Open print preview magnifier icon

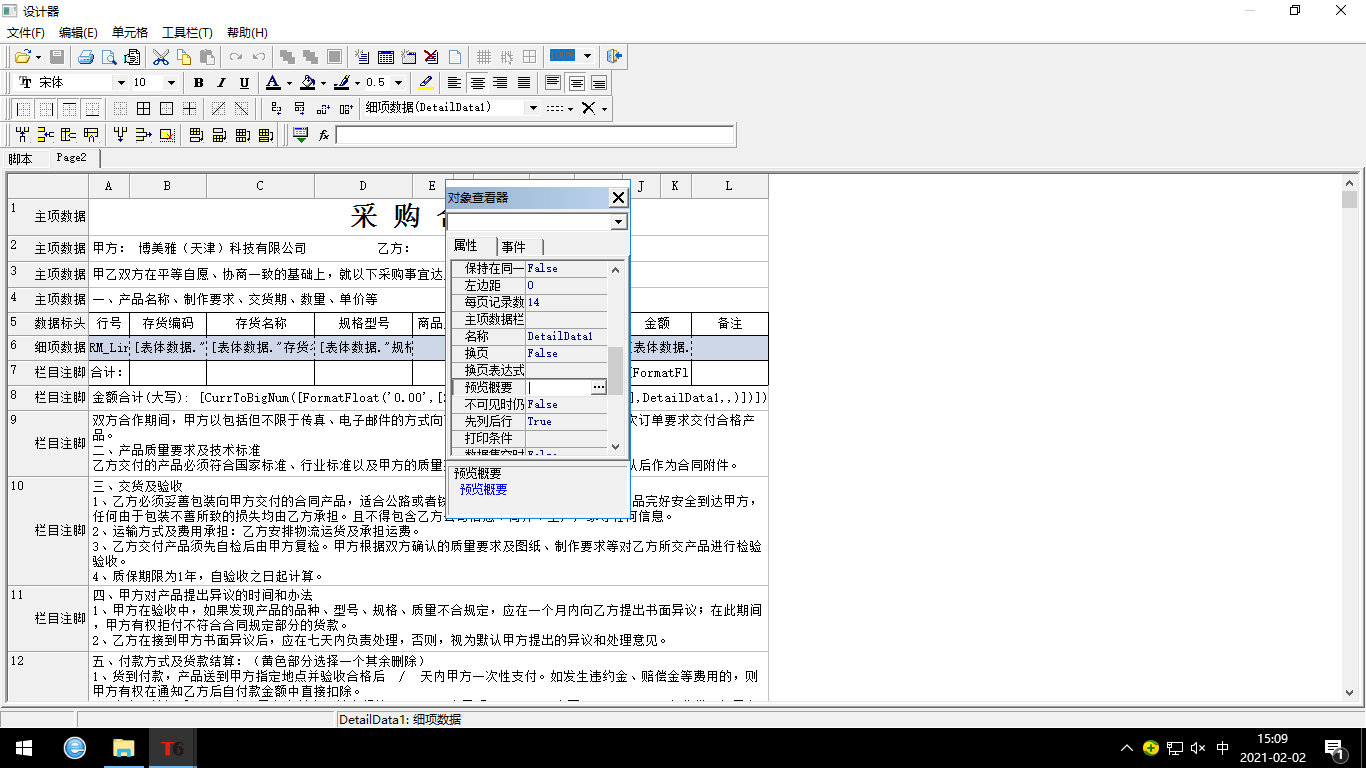[108, 57]
